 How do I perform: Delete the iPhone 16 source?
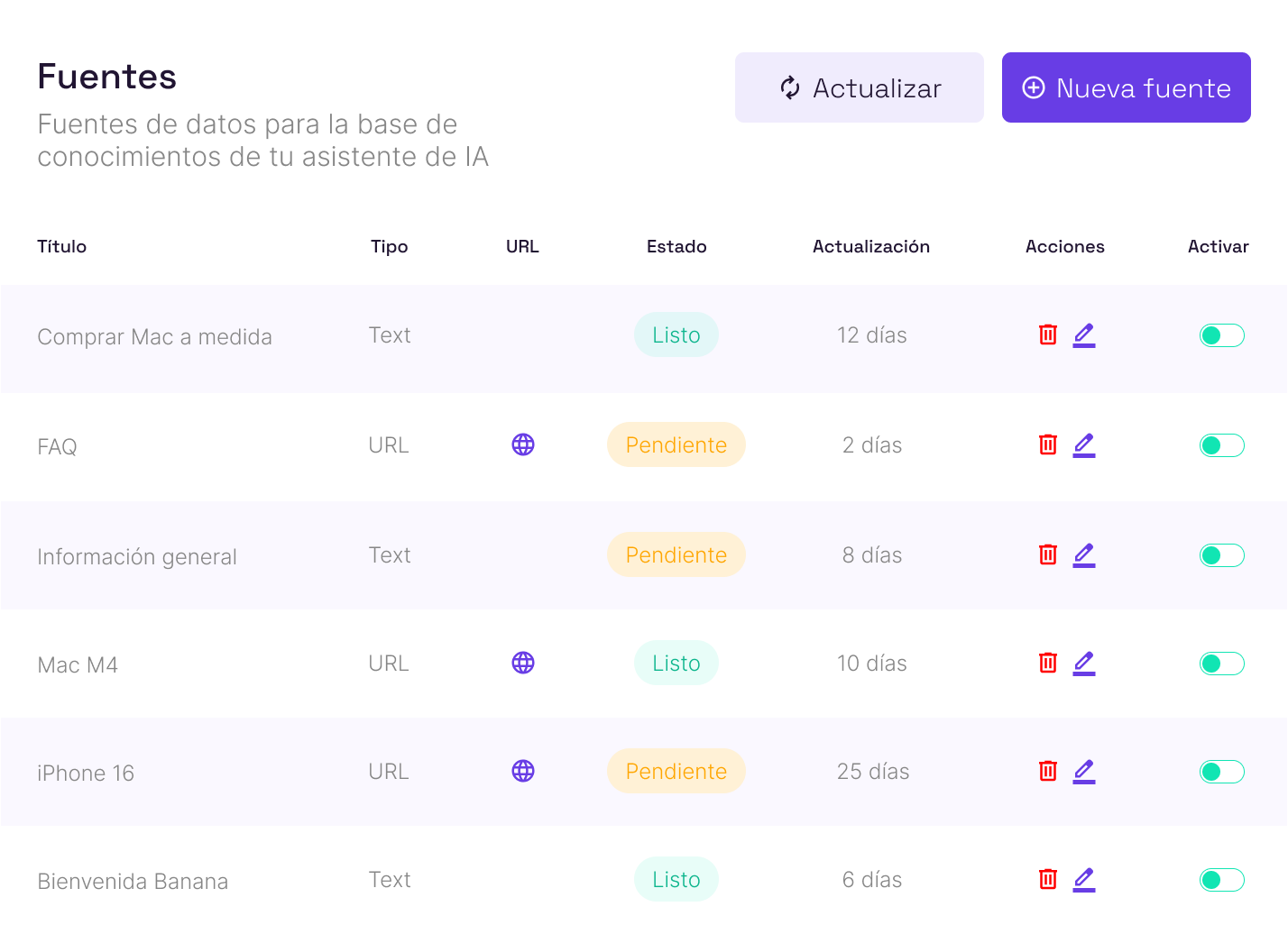(x=1047, y=771)
